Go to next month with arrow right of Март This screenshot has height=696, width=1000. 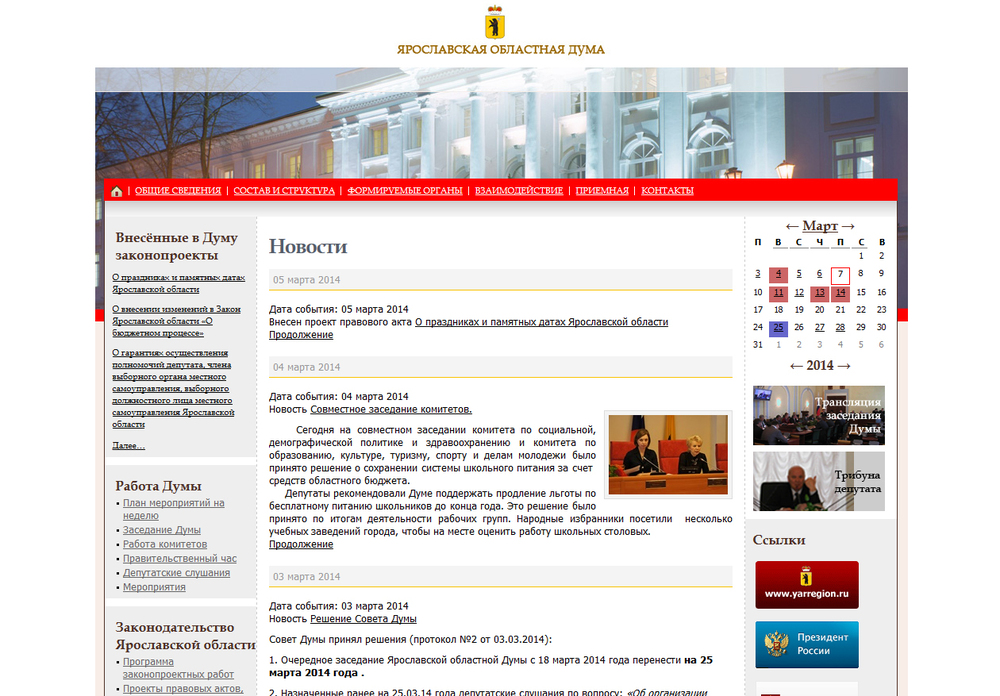point(848,226)
